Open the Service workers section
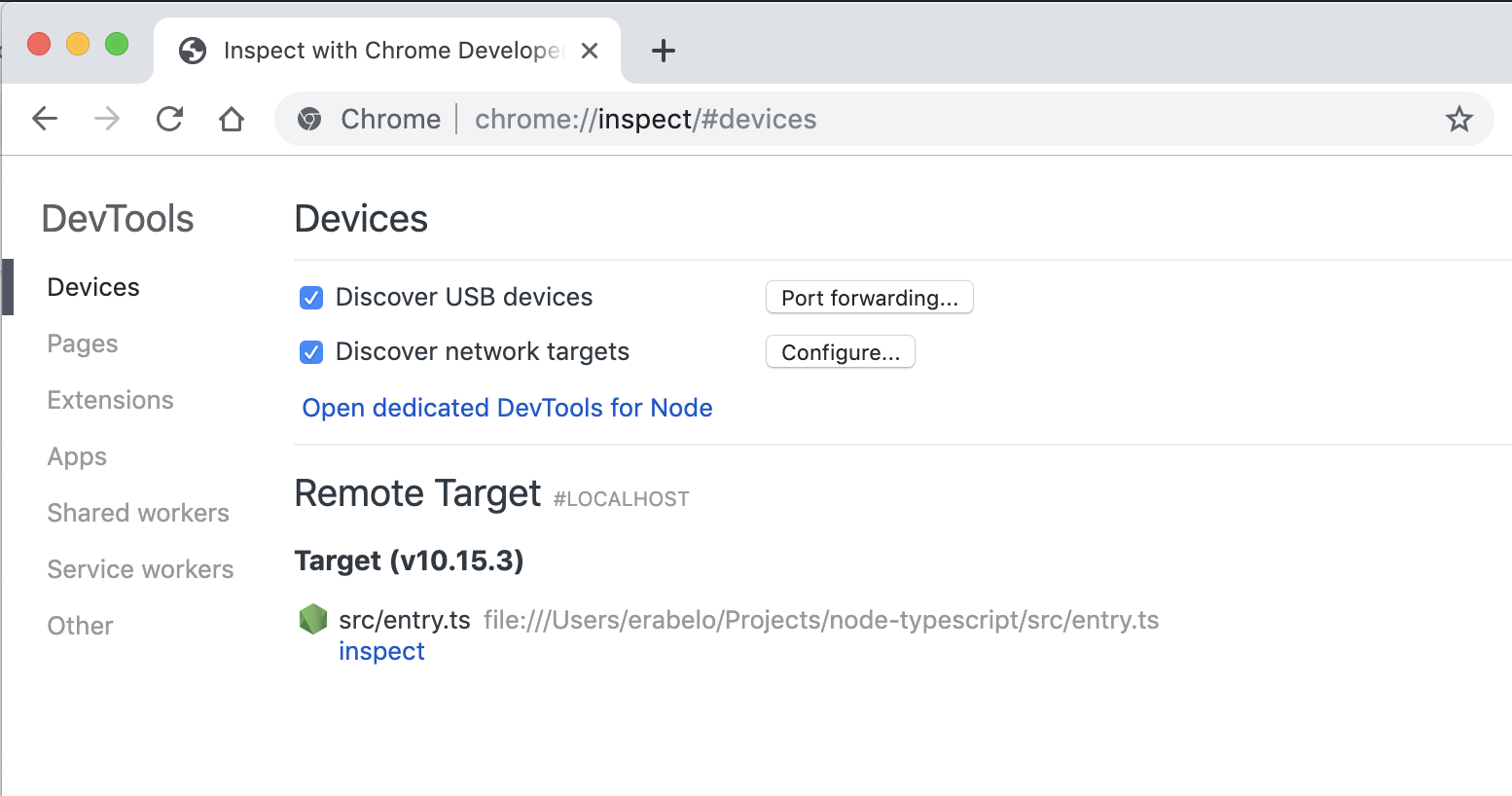 click(140, 569)
